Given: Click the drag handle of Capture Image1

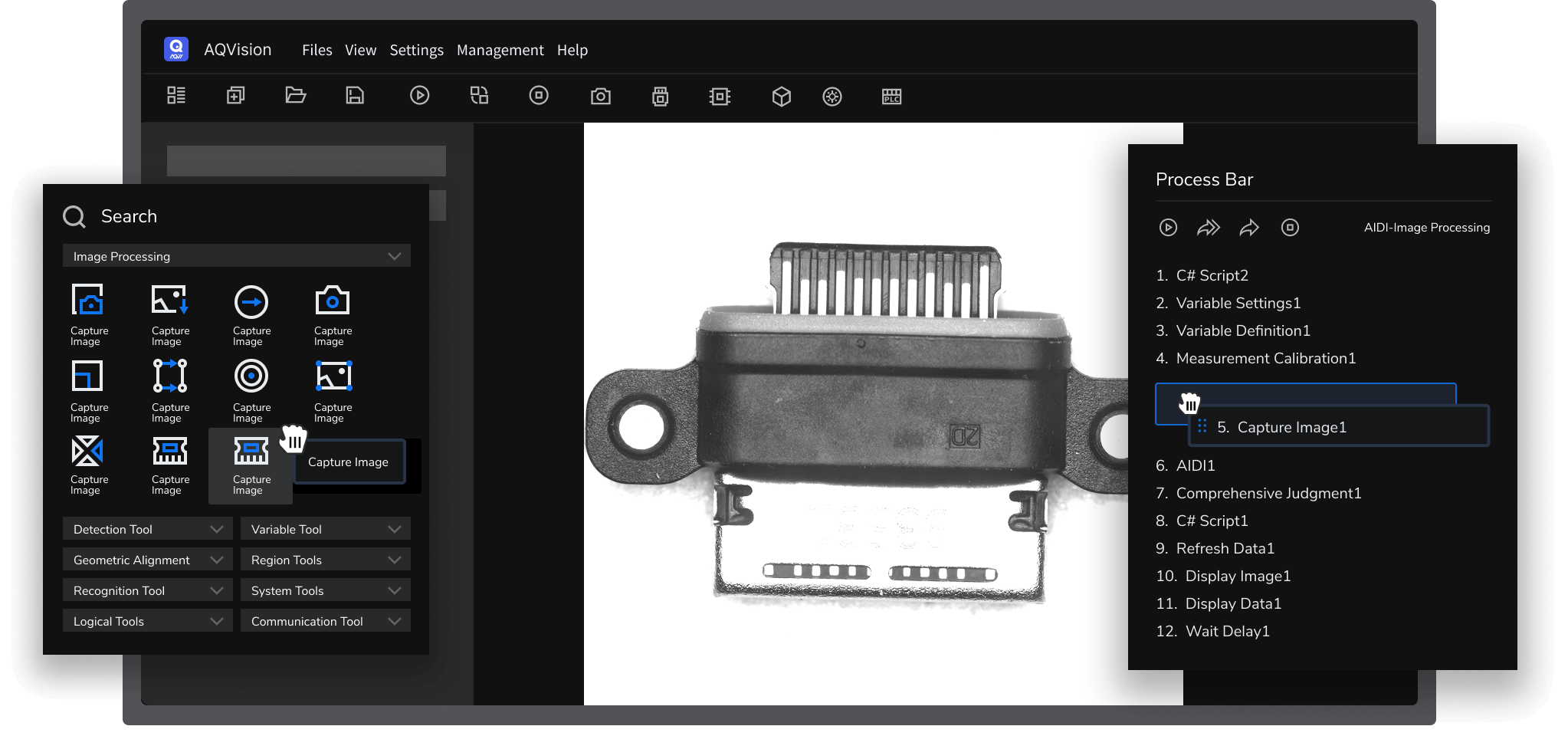Looking at the screenshot, I should click(1202, 426).
